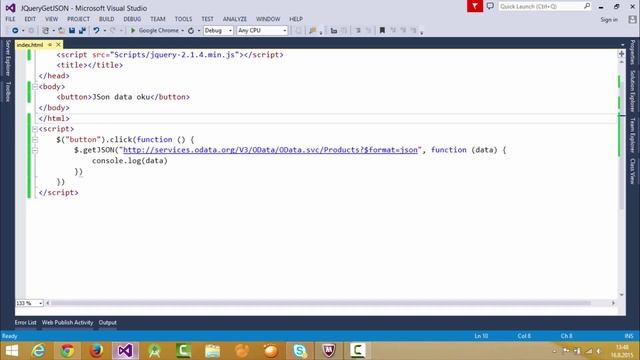Open the EDIT menu
Viewport: 640px width, 360px height.
pos(30,19)
